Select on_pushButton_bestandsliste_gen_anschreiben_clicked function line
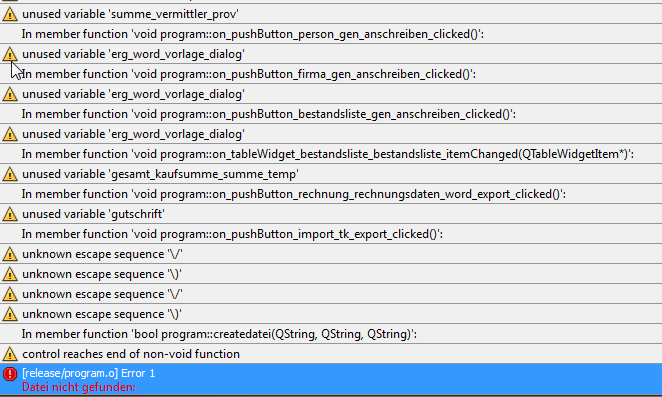This screenshot has width=662, height=397. pos(269,114)
